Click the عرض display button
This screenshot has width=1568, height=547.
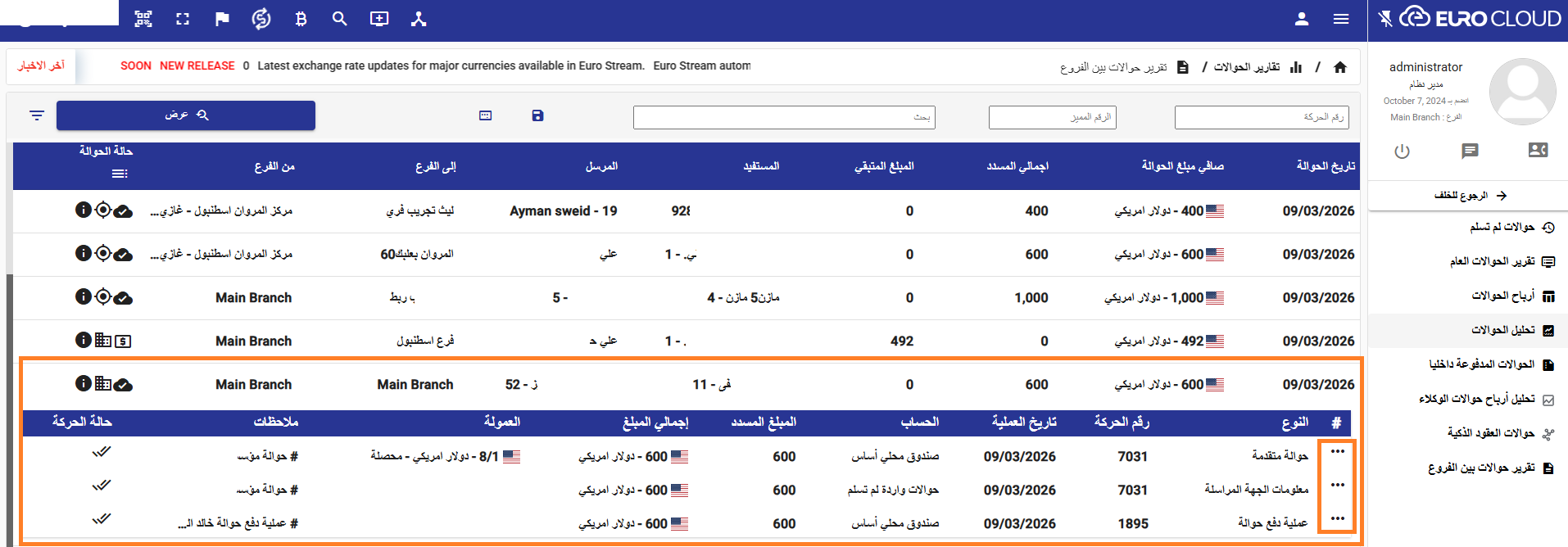click(186, 115)
